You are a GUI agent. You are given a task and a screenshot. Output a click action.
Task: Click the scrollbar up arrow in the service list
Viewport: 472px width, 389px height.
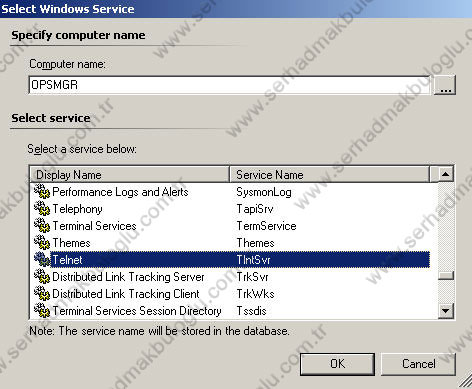click(x=446, y=174)
